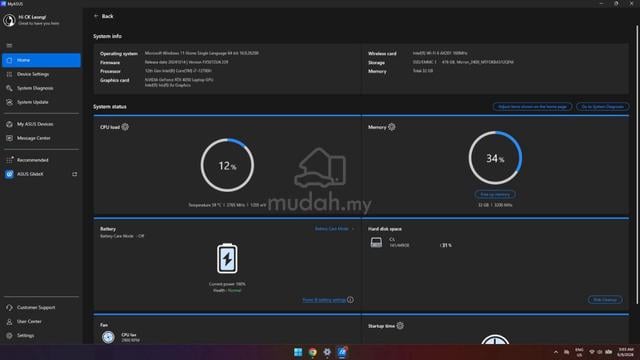The height and width of the screenshot is (360, 640).
Task: Click the CPU load 12% gauge
Action: [227, 165]
